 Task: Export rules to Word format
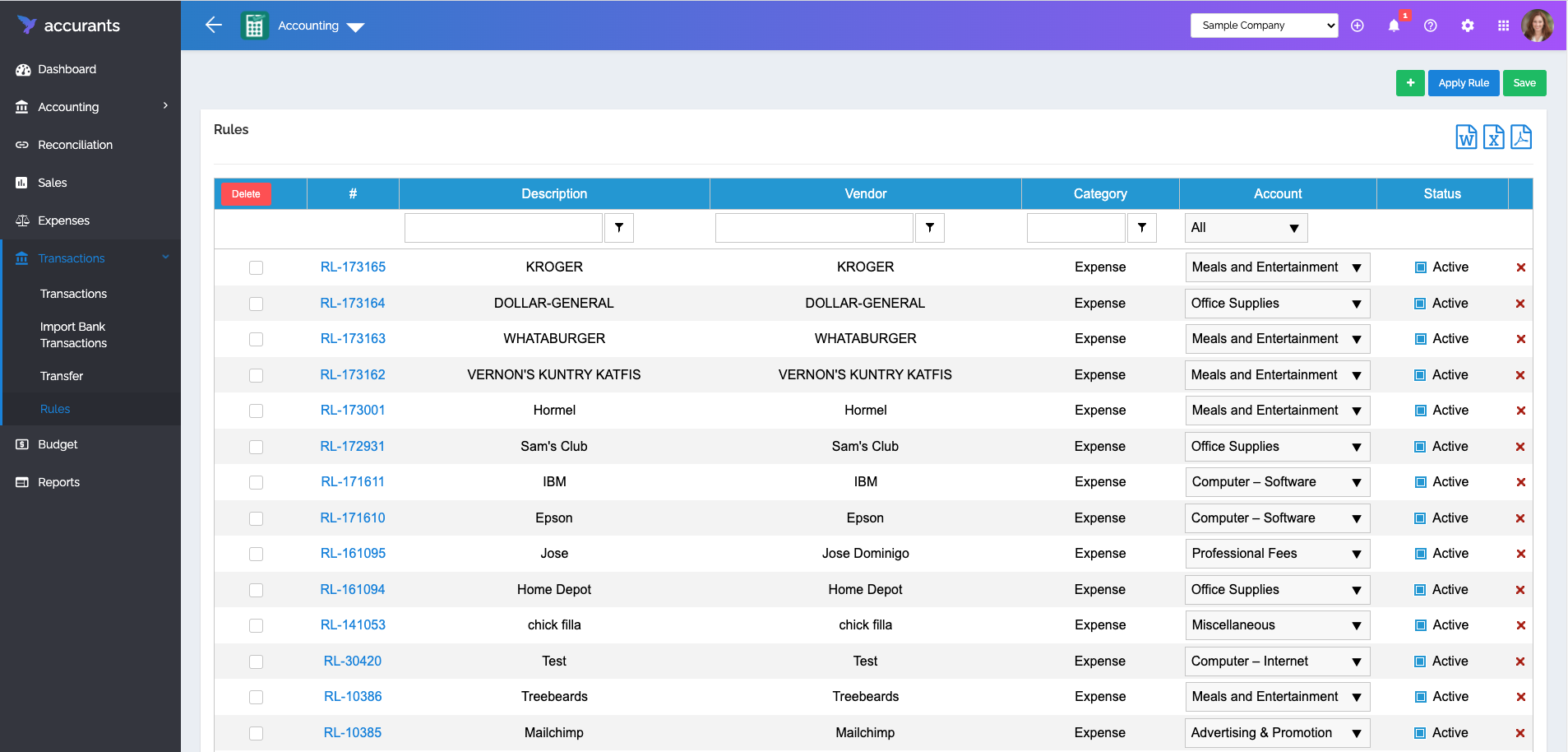click(x=1467, y=137)
